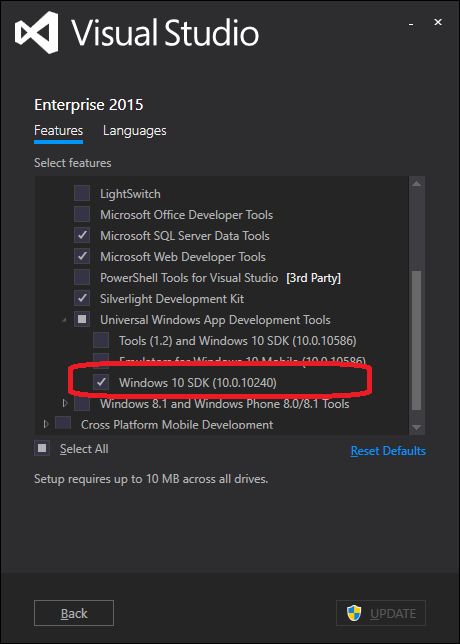Select the LightSwitch label text
Viewport: 460px width, 644px height.
point(130,194)
